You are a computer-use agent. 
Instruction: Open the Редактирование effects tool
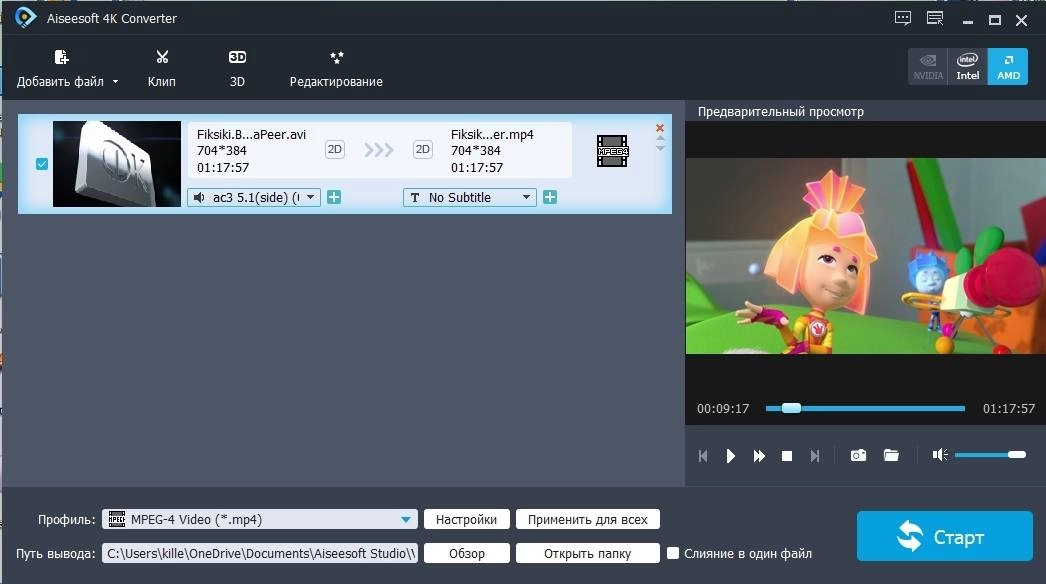[x=336, y=69]
